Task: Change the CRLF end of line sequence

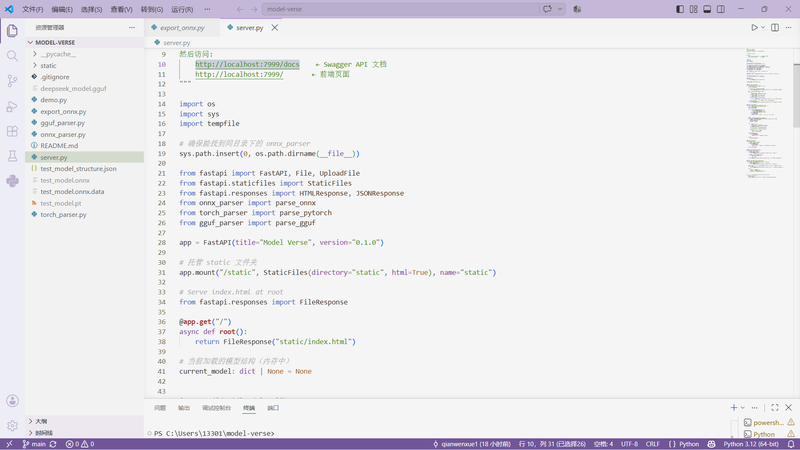Action: [653, 444]
